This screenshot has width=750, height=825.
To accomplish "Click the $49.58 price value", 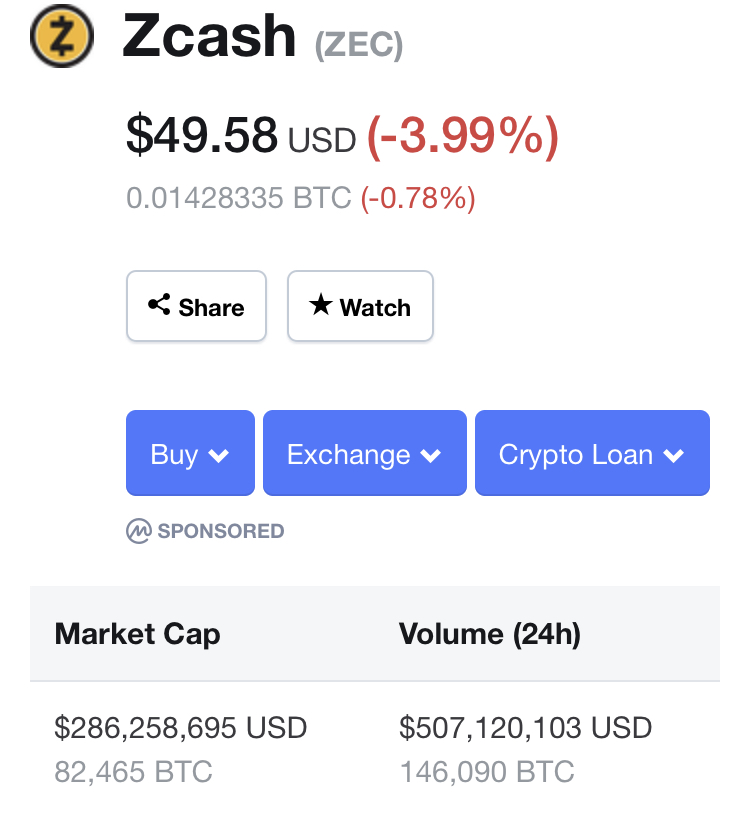I will coord(201,135).
